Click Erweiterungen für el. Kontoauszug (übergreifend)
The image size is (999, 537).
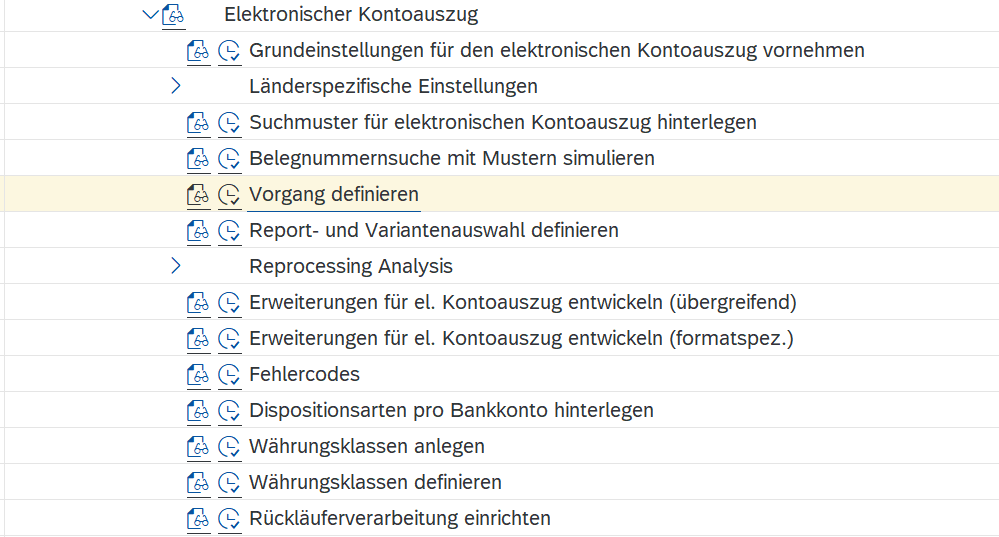[x=523, y=302]
